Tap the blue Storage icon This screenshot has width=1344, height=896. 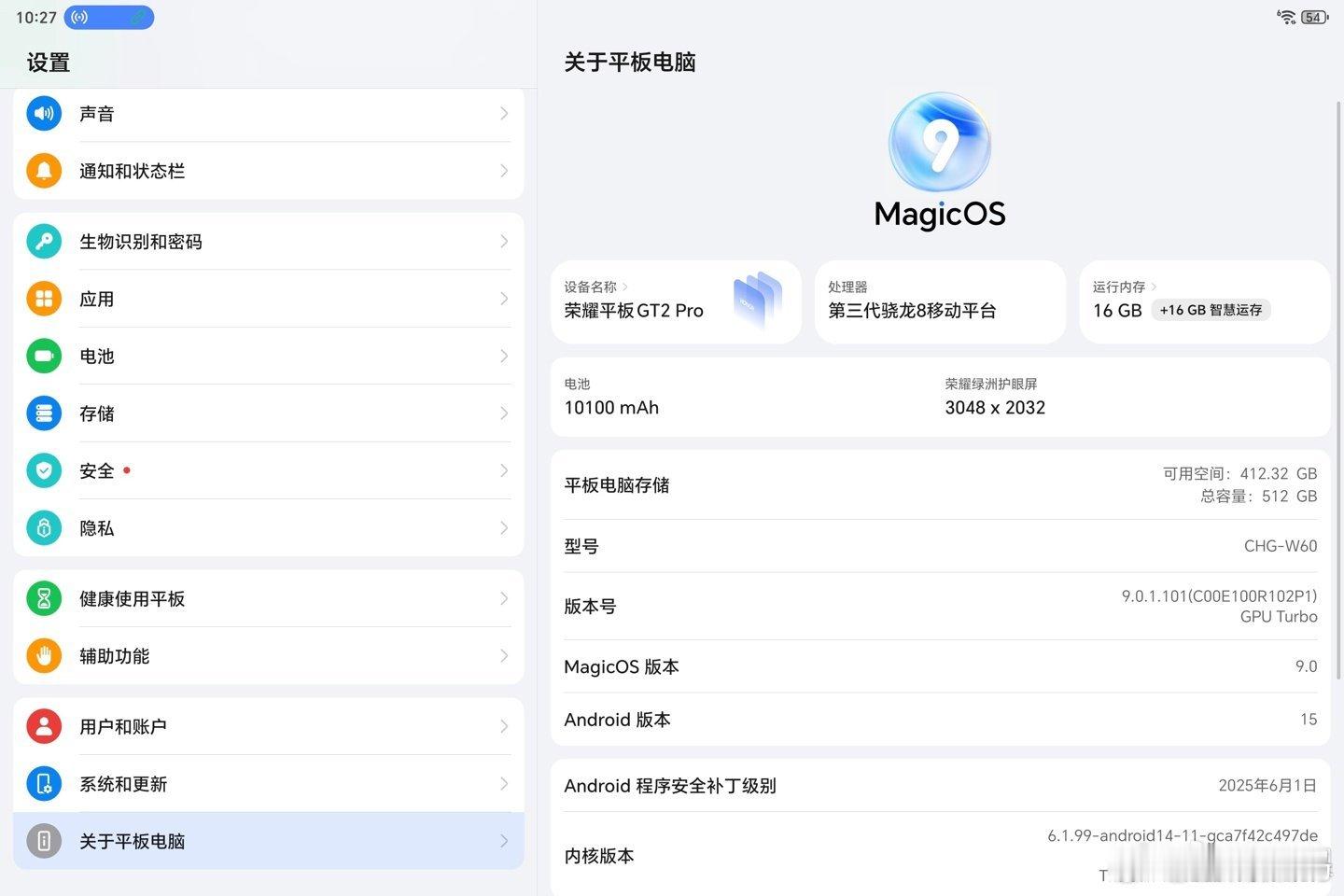(x=44, y=413)
